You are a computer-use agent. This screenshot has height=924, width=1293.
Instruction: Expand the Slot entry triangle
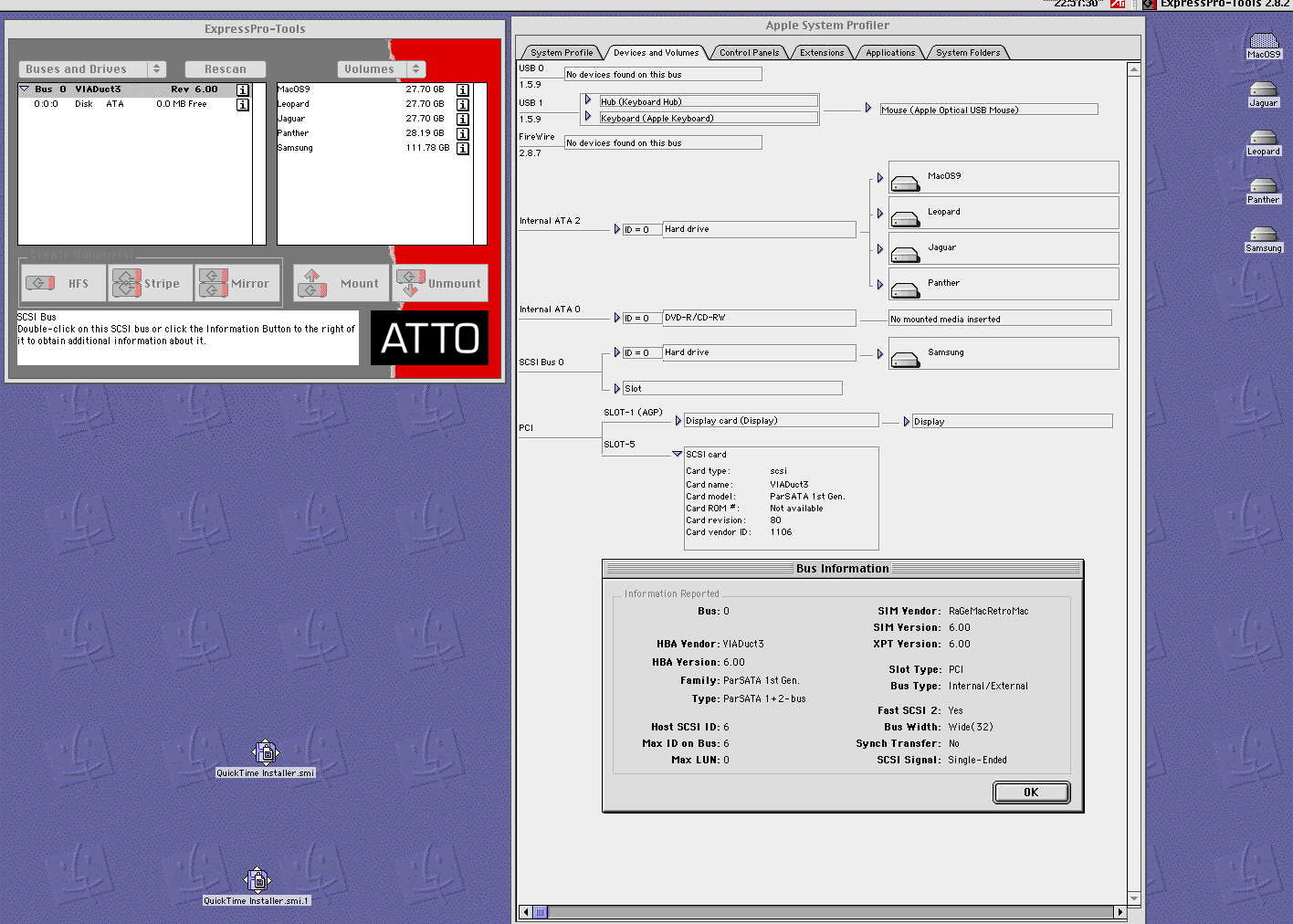(x=617, y=388)
